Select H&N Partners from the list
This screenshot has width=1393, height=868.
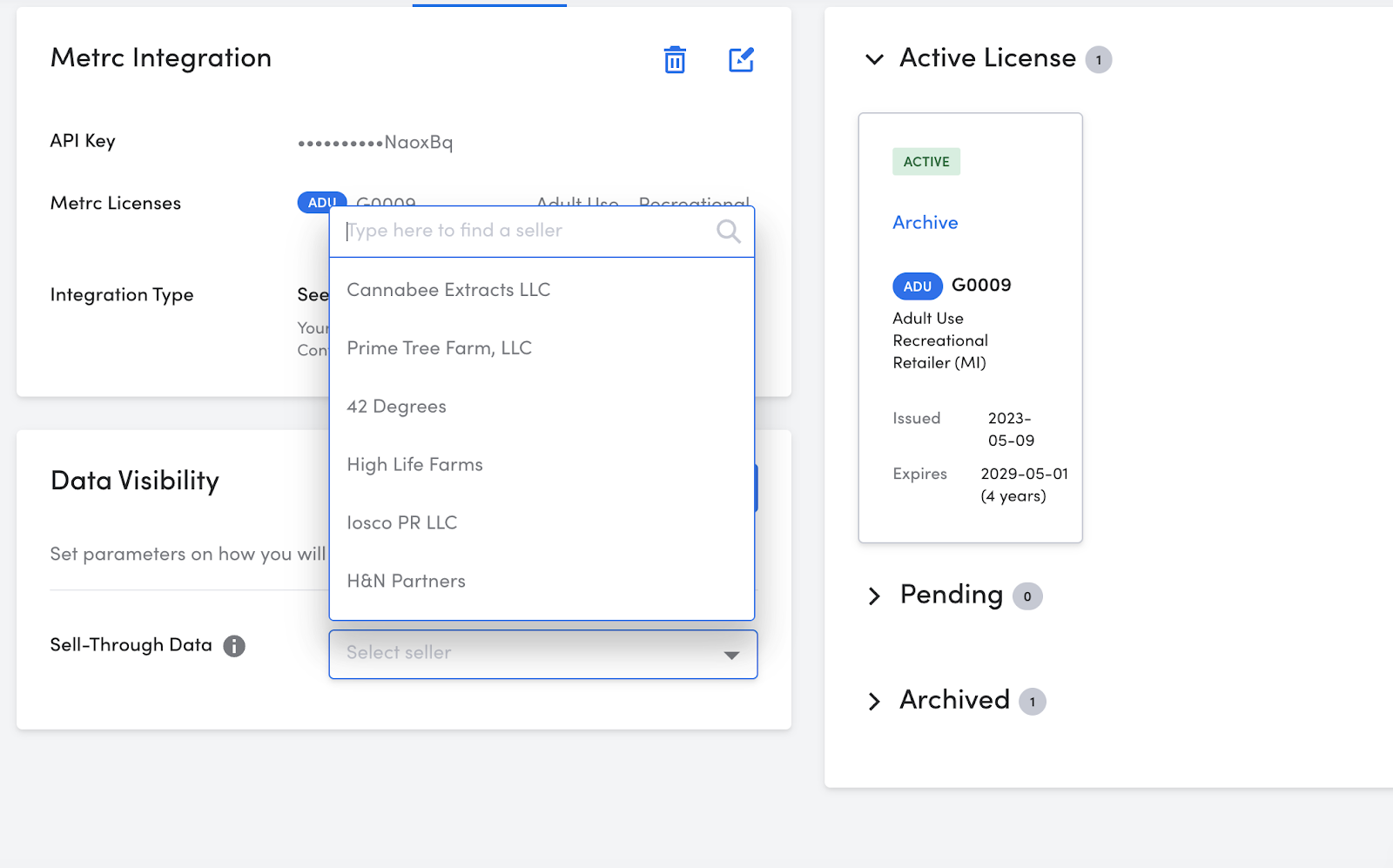(x=542, y=582)
